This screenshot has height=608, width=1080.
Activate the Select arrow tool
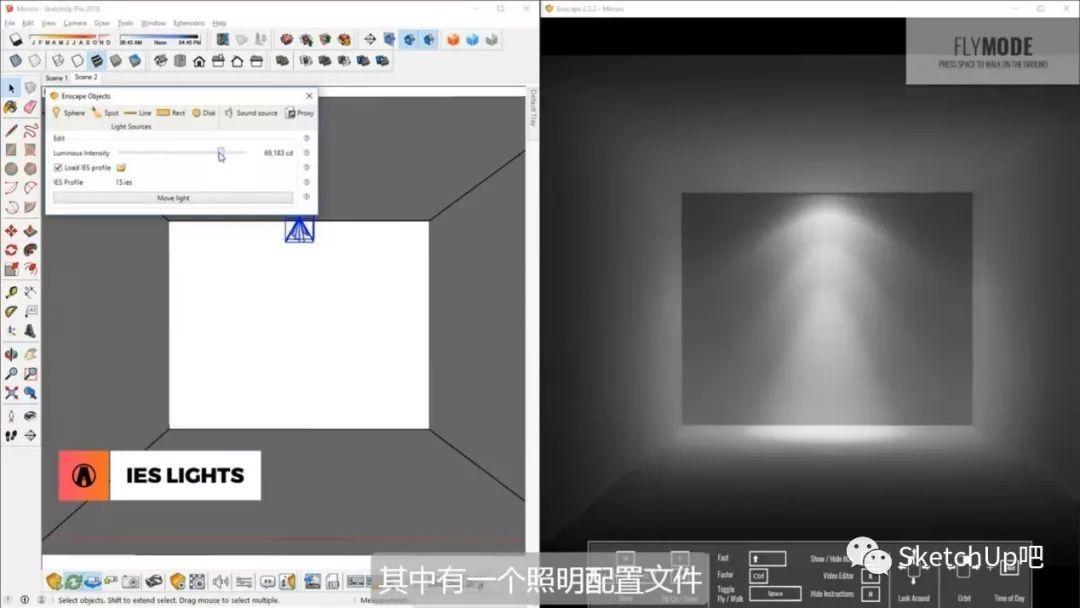point(11,88)
